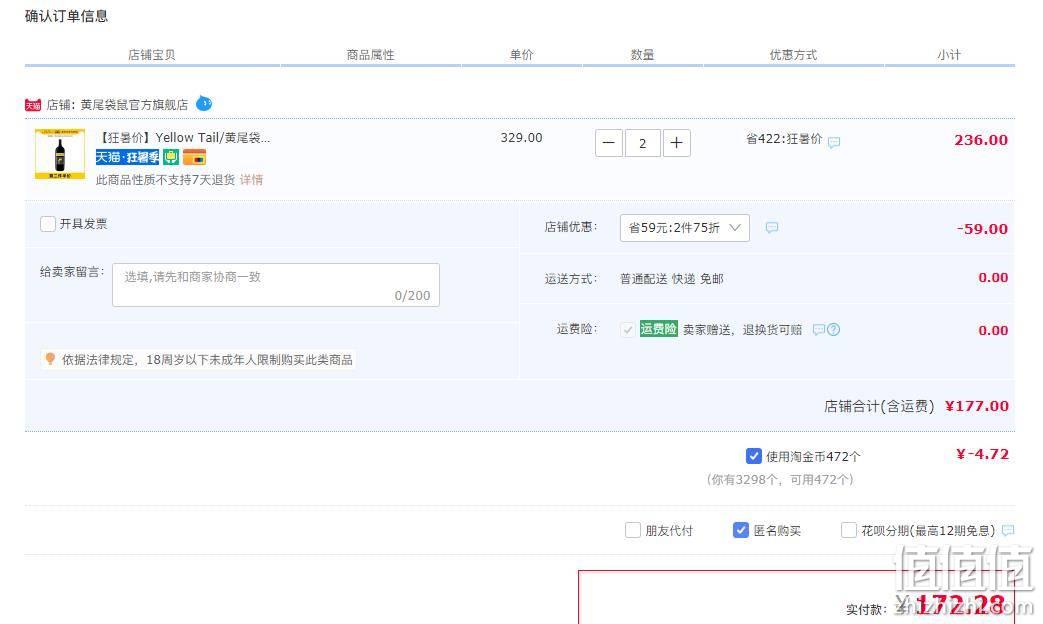Click the 普通配送 快递 免邮 shipping text

click(672, 279)
